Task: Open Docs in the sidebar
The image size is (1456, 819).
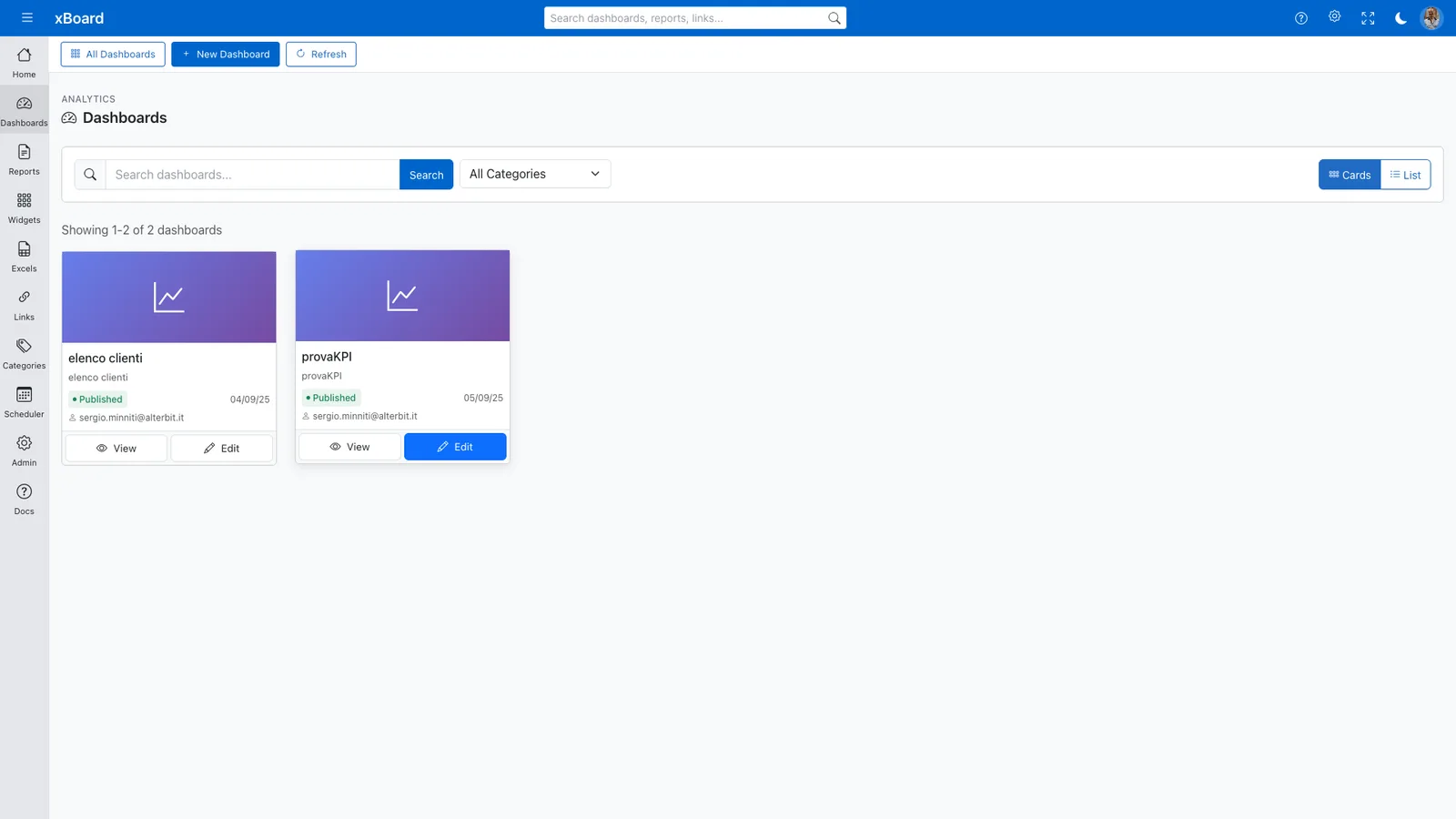Action: pyautogui.click(x=25, y=500)
